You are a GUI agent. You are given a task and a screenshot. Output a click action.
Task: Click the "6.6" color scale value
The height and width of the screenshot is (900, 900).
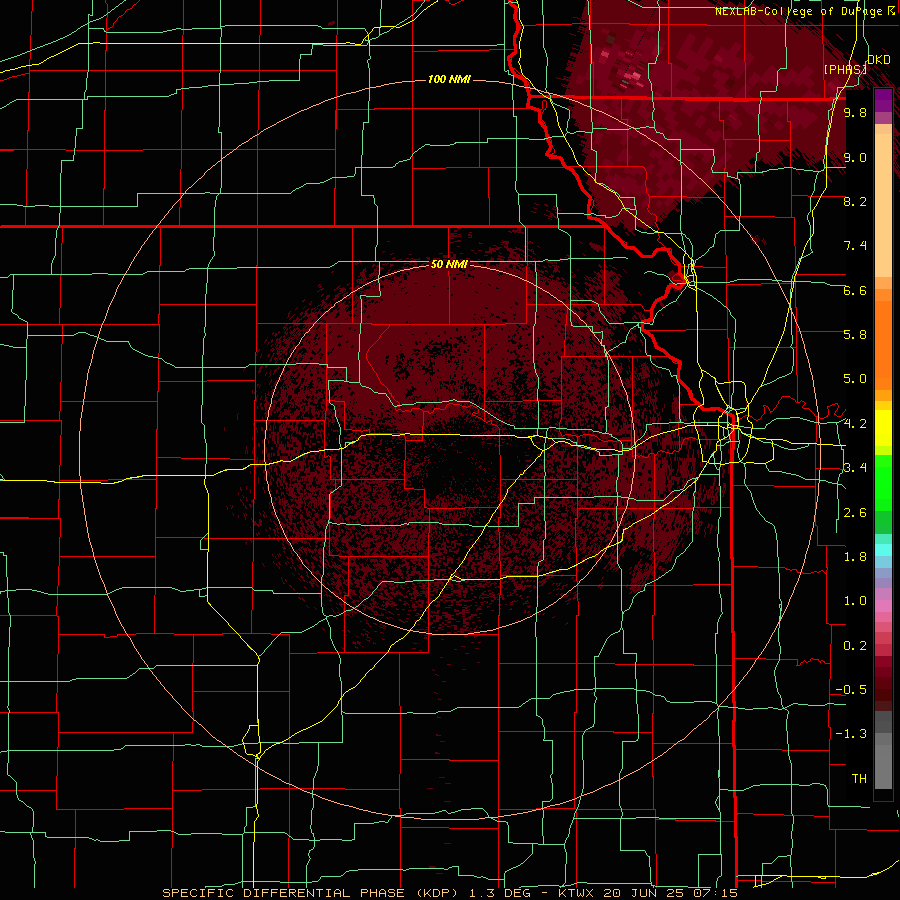855,290
